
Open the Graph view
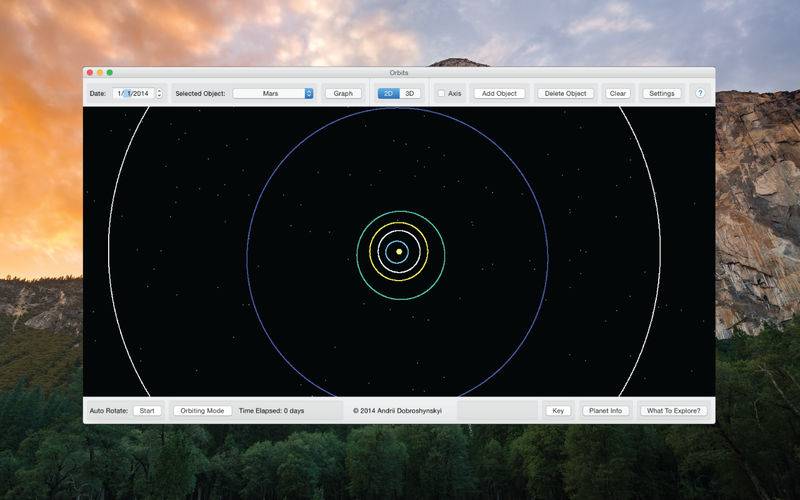pos(343,93)
